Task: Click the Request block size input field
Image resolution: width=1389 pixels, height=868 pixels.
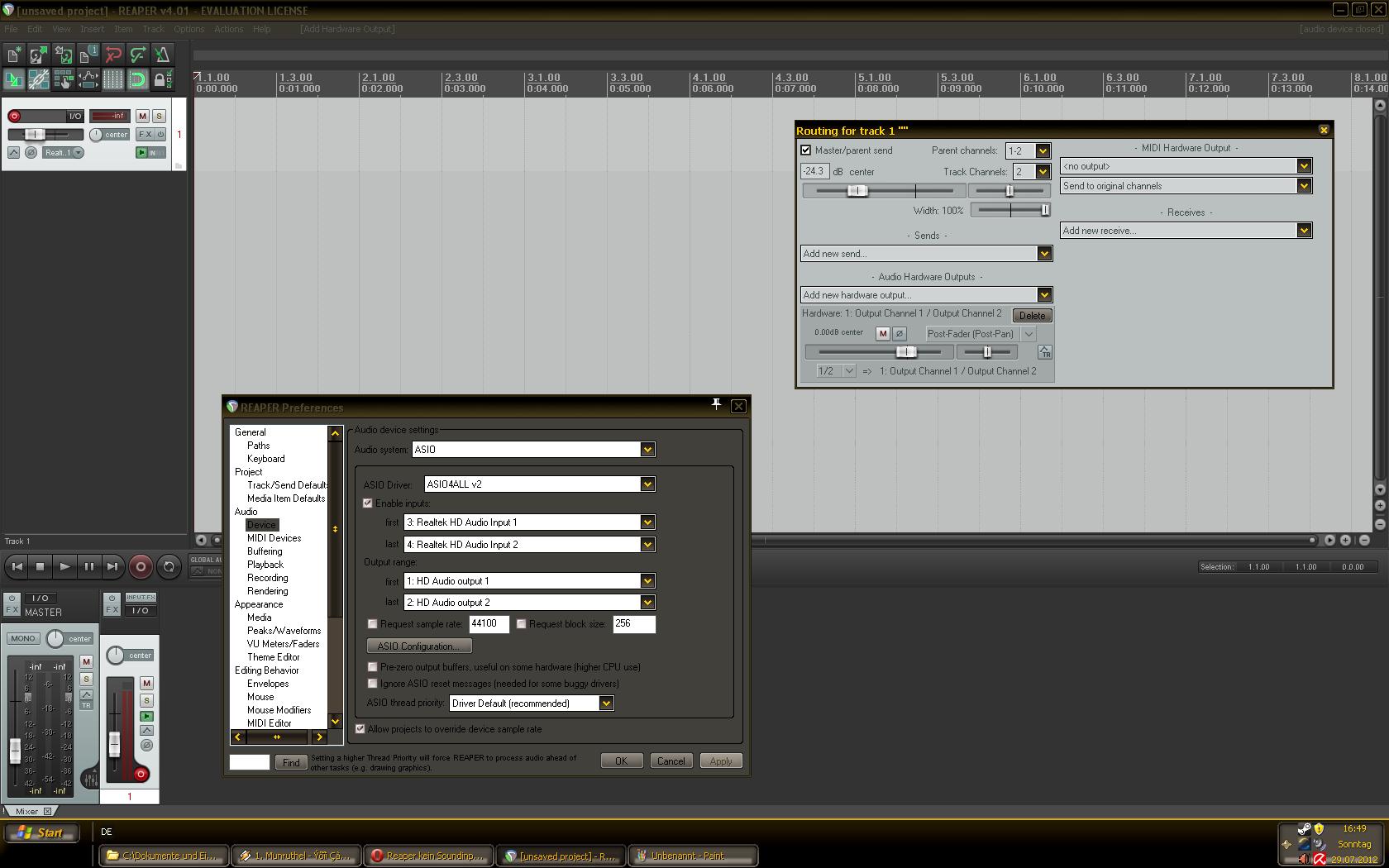Action: (x=633, y=624)
